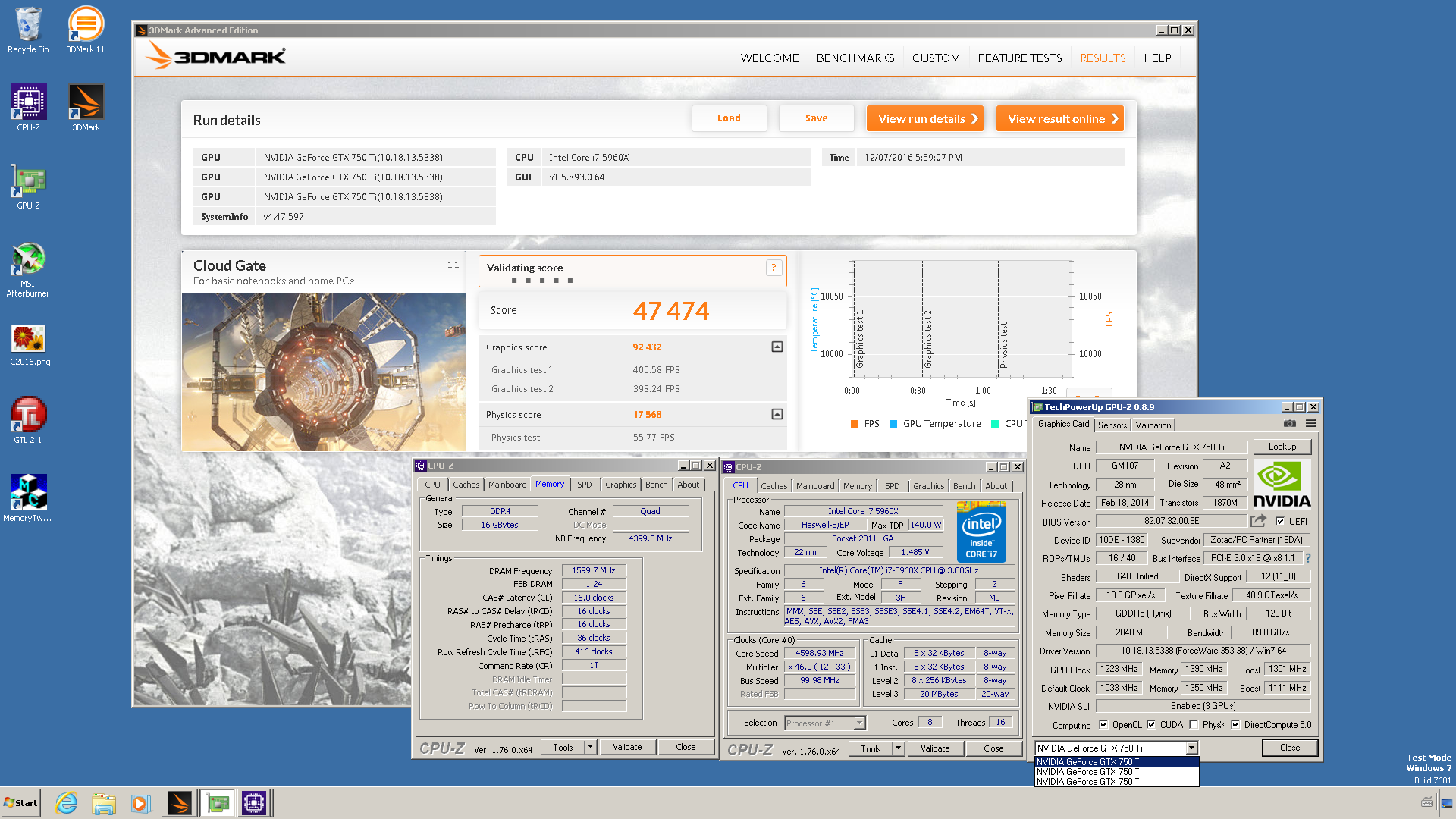Open the GPU selector dropdown in GPU-Z
The image size is (1456, 819).
point(1191,748)
